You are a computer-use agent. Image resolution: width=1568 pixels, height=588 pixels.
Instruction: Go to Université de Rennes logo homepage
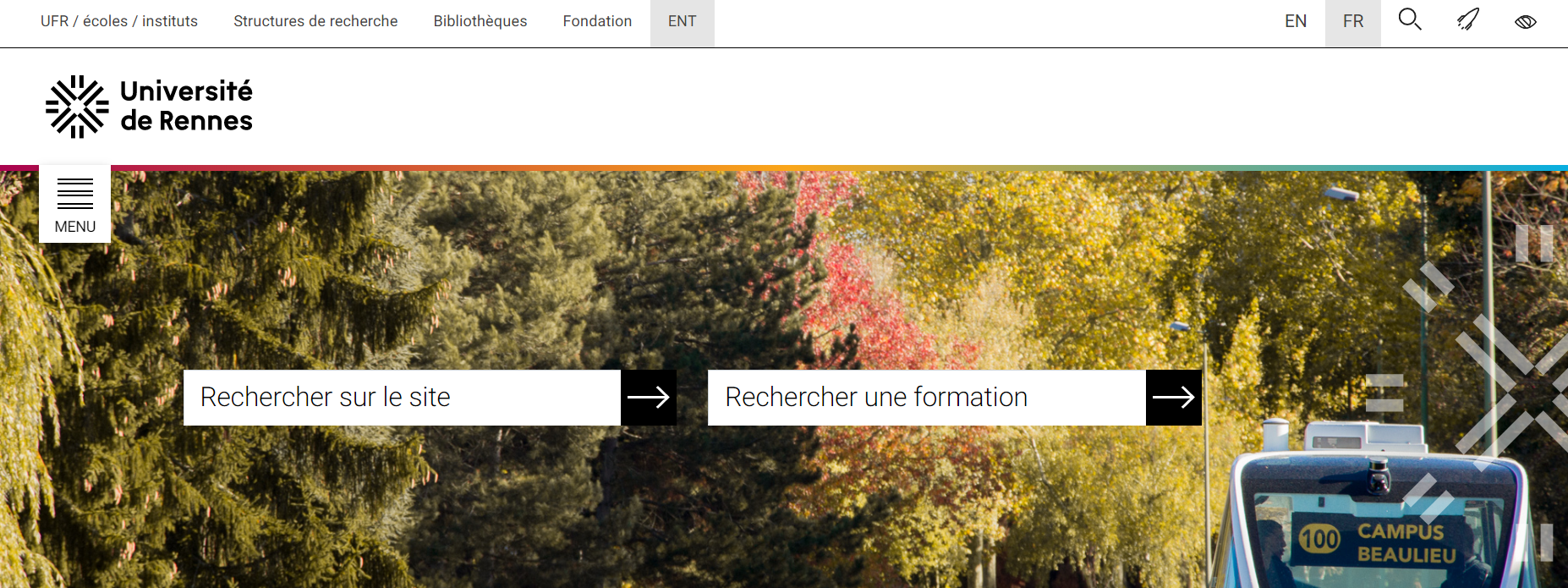click(150, 107)
